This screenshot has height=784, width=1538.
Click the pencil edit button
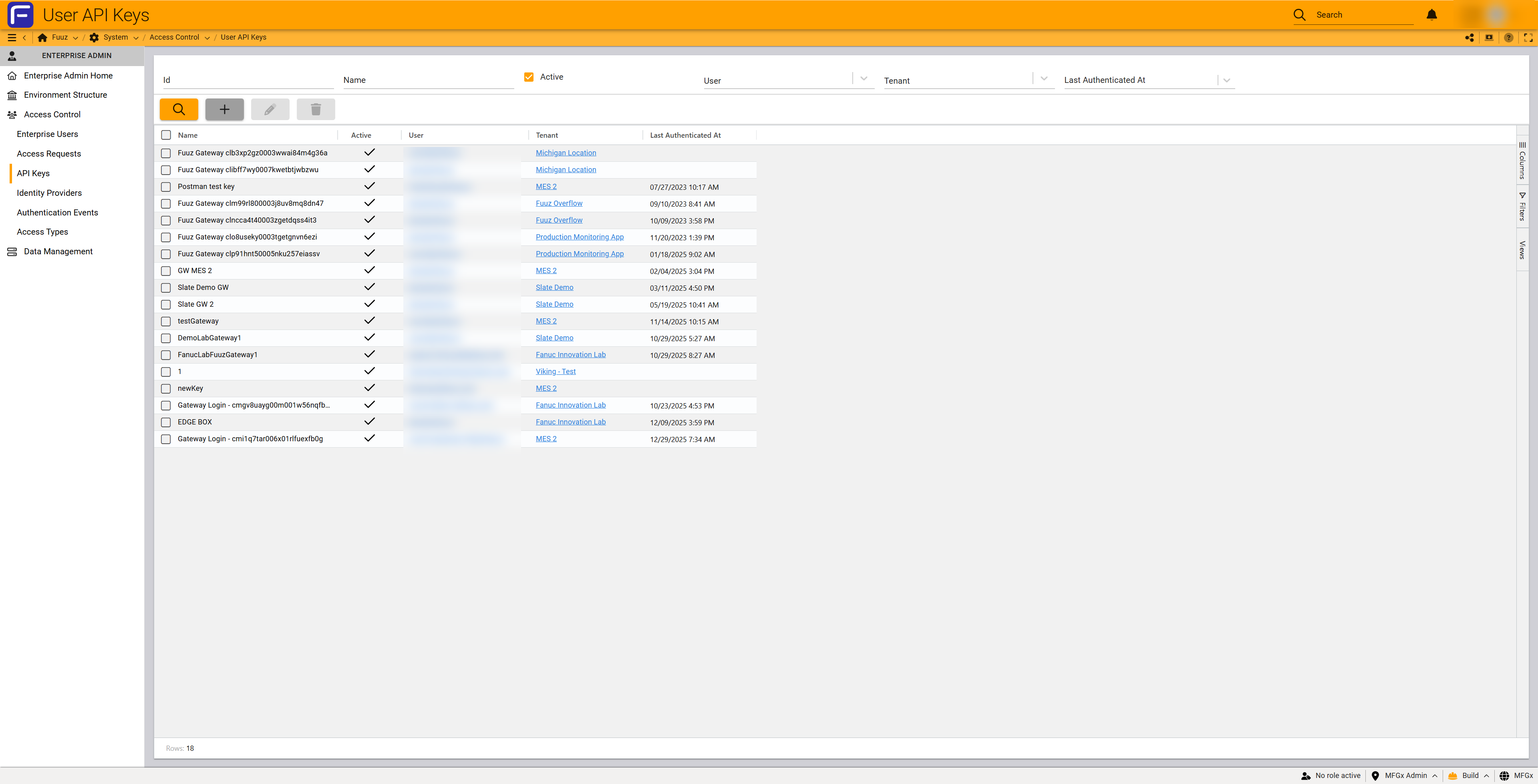[x=270, y=109]
